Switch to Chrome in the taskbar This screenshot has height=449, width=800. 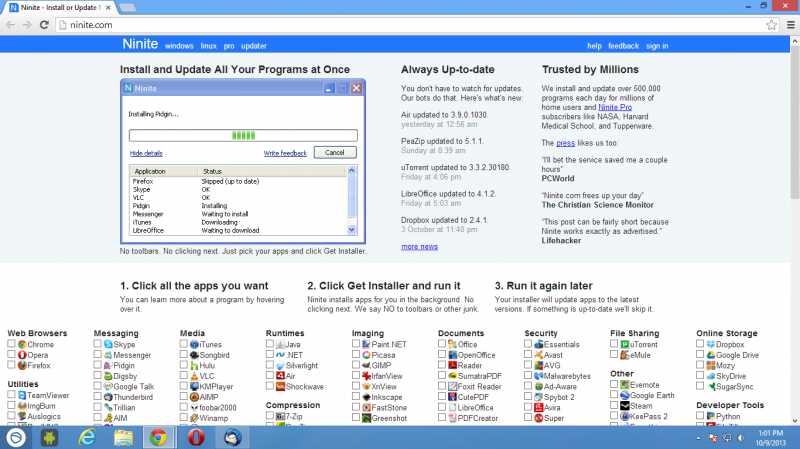158,438
